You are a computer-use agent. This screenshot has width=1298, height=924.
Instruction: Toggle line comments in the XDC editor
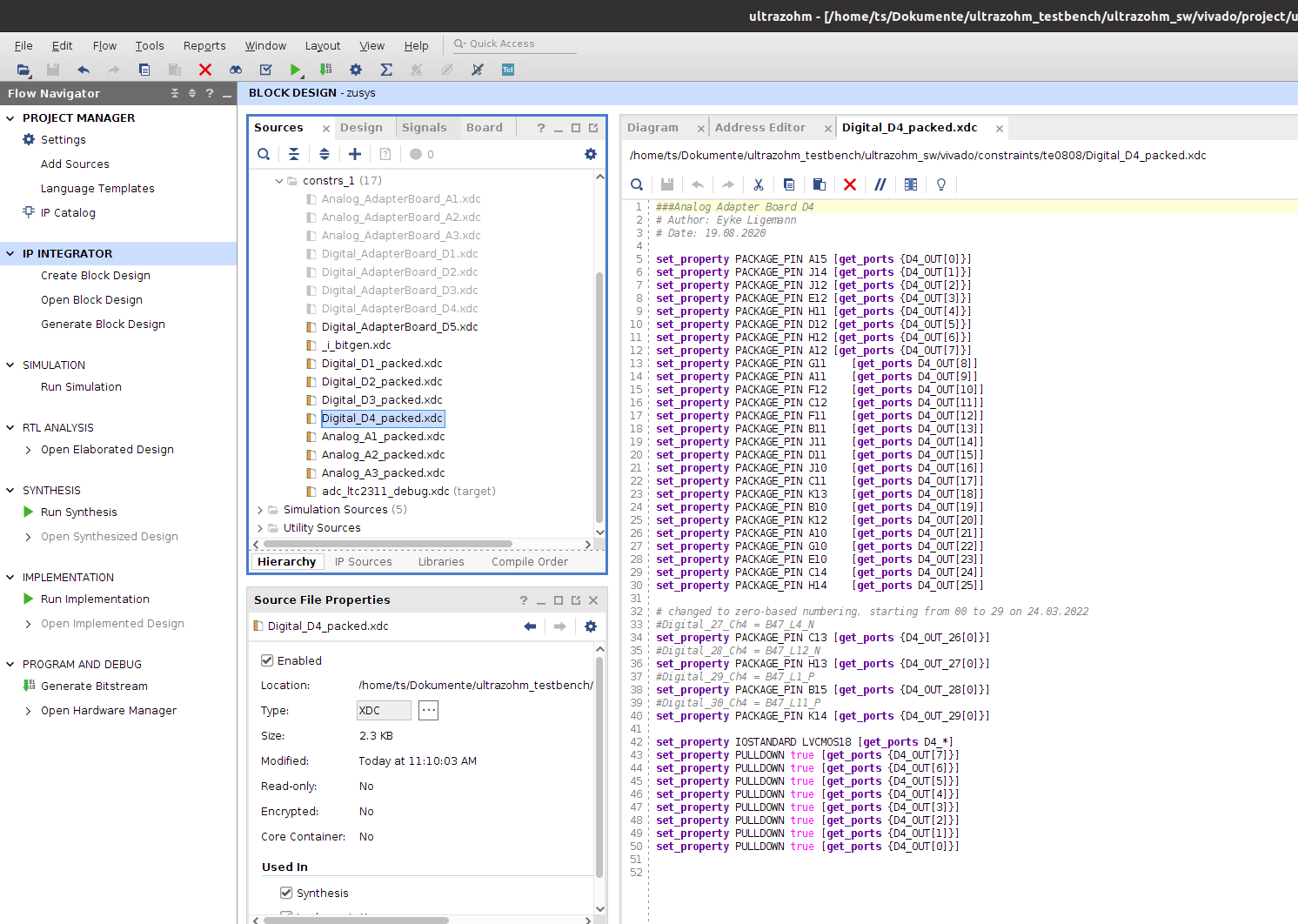pos(880,184)
